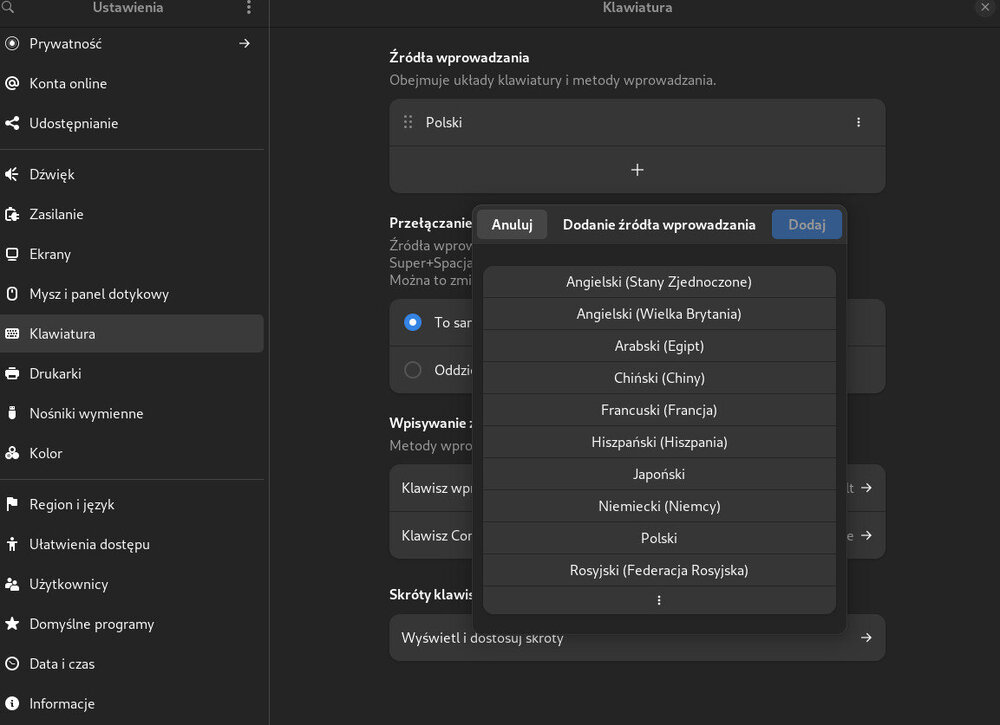Viewport: 1000px width, 725px height.
Task: Open the Ustawienia header three-dot menu
Action: coord(249,8)
